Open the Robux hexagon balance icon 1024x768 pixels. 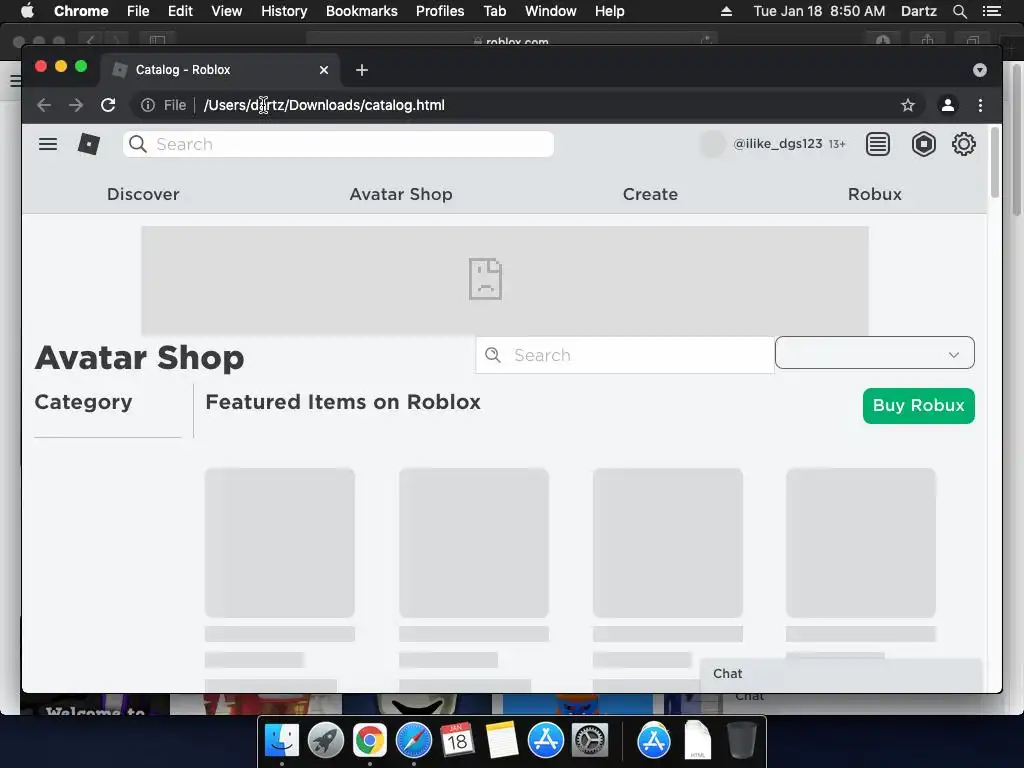[923, 144]
